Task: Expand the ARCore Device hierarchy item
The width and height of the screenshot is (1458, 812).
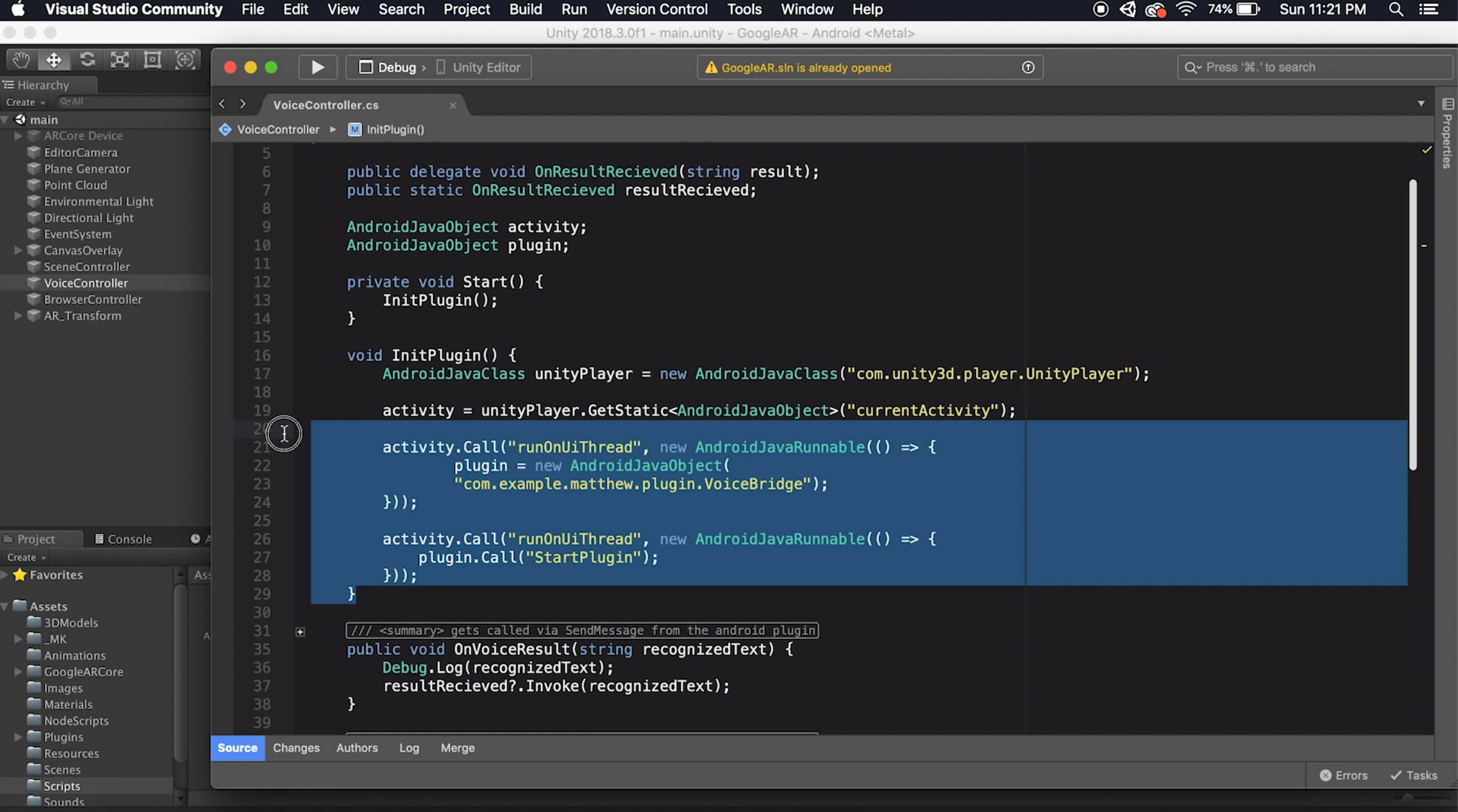Action: pyautogui.click(x=18, y=136)
